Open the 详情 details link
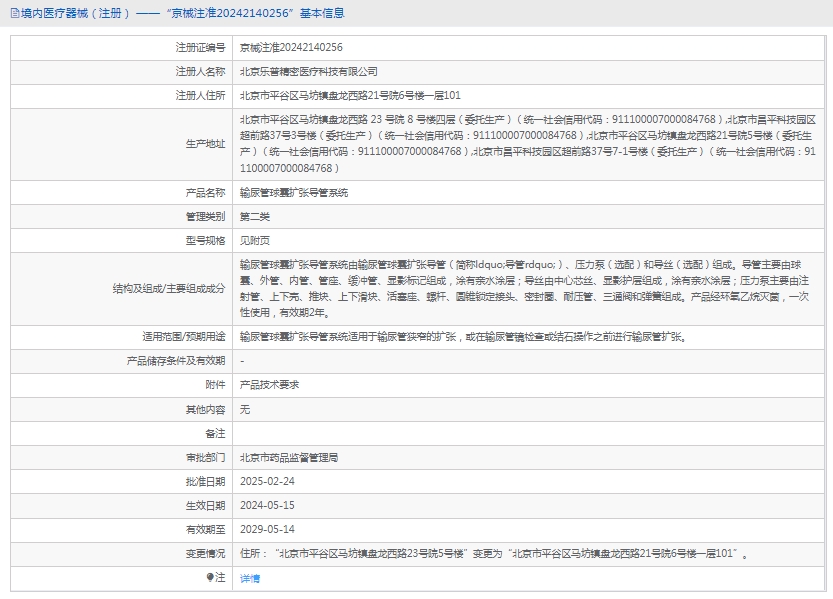This screenshot has height=599, width=833. (x=250, y=578)
